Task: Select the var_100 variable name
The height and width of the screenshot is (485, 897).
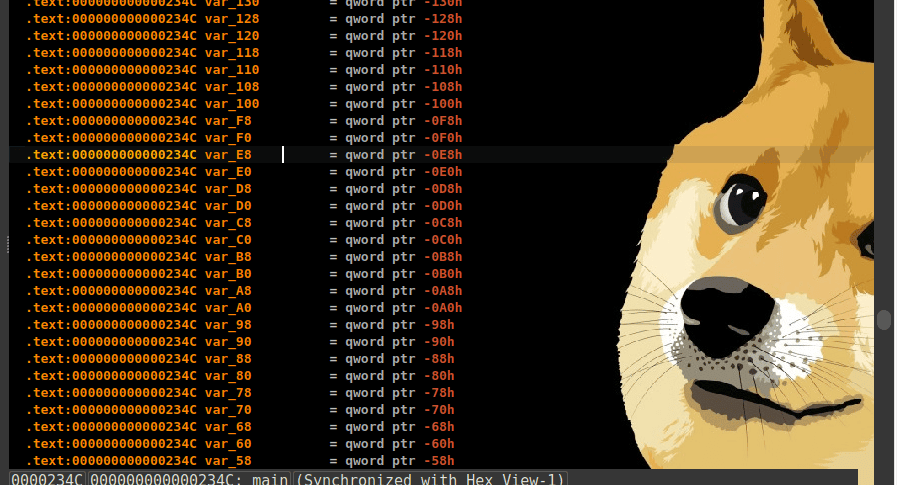Action: point(232,104)
